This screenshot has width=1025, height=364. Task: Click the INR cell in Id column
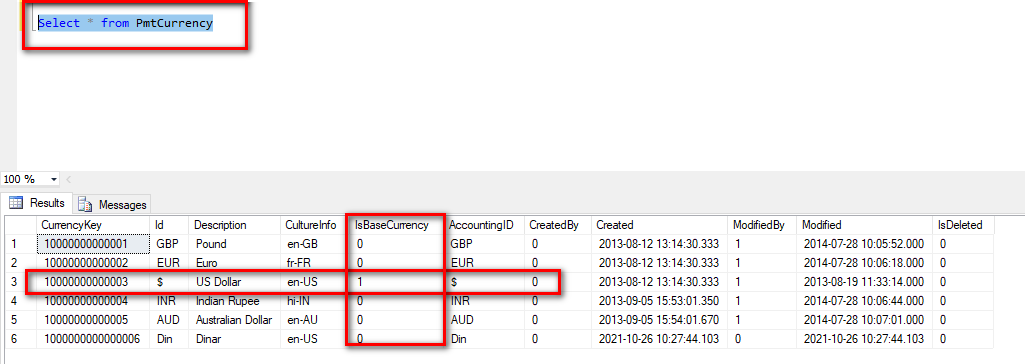point(169,301)
